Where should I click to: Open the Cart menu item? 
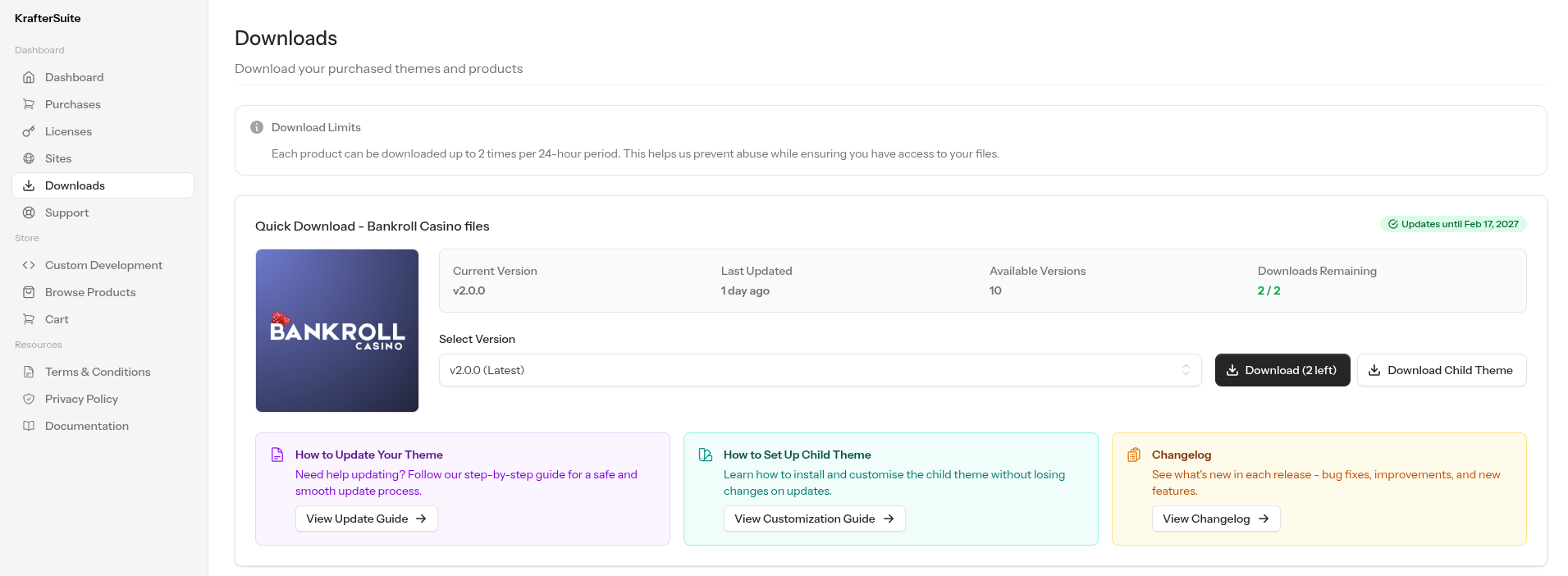point(57,319)
